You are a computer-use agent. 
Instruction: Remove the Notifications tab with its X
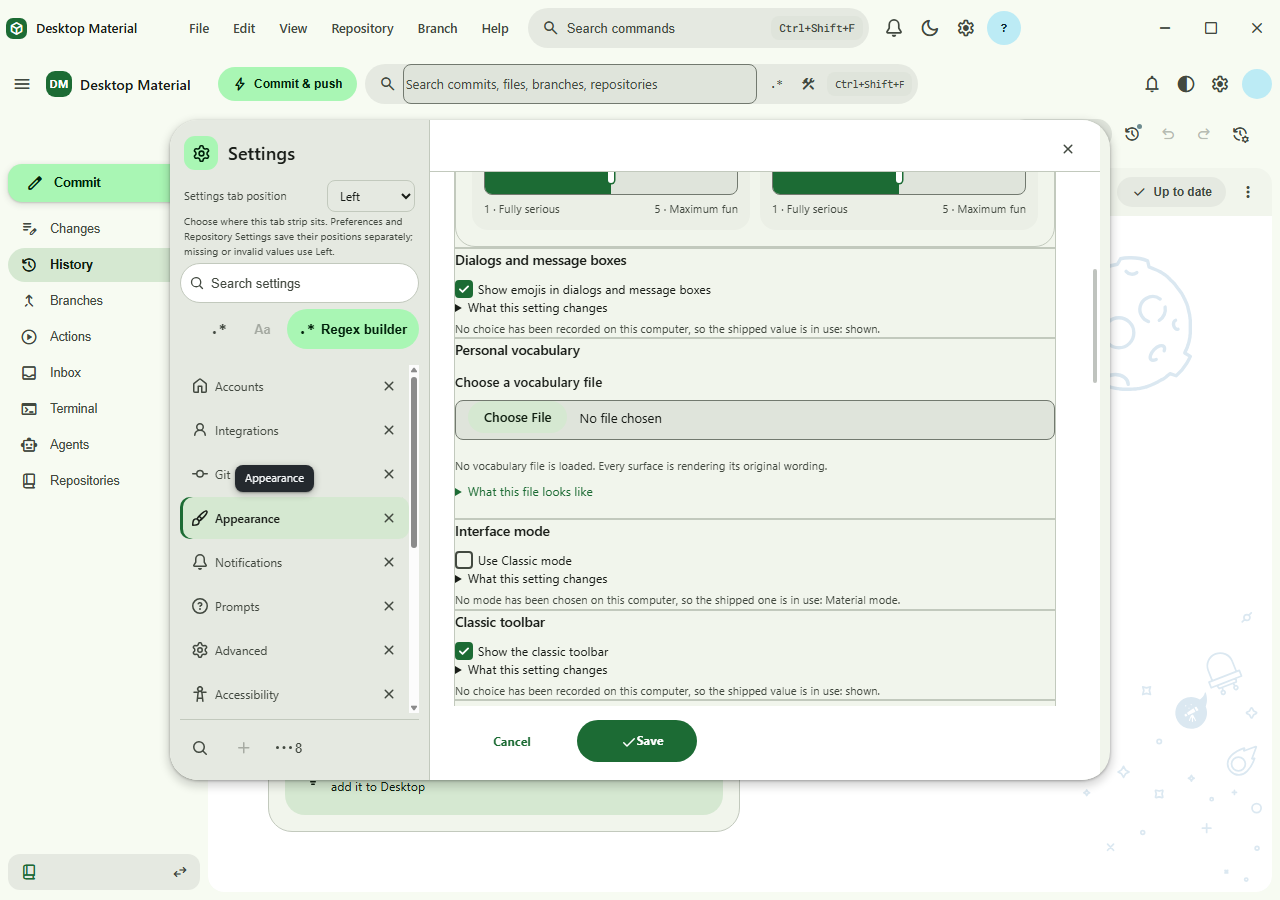coord(389,562)
